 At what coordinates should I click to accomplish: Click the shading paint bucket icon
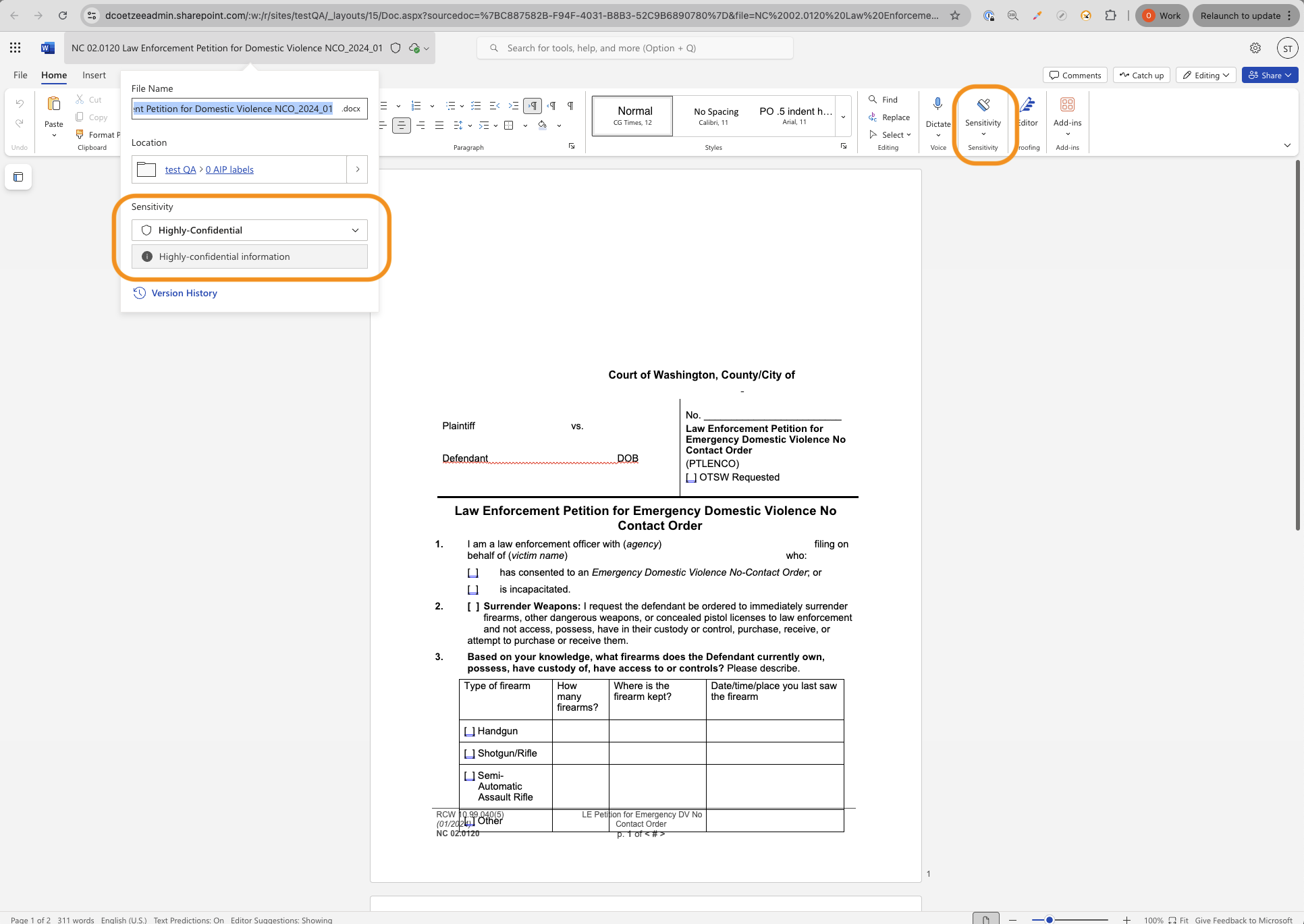click(x=542, y=125)
